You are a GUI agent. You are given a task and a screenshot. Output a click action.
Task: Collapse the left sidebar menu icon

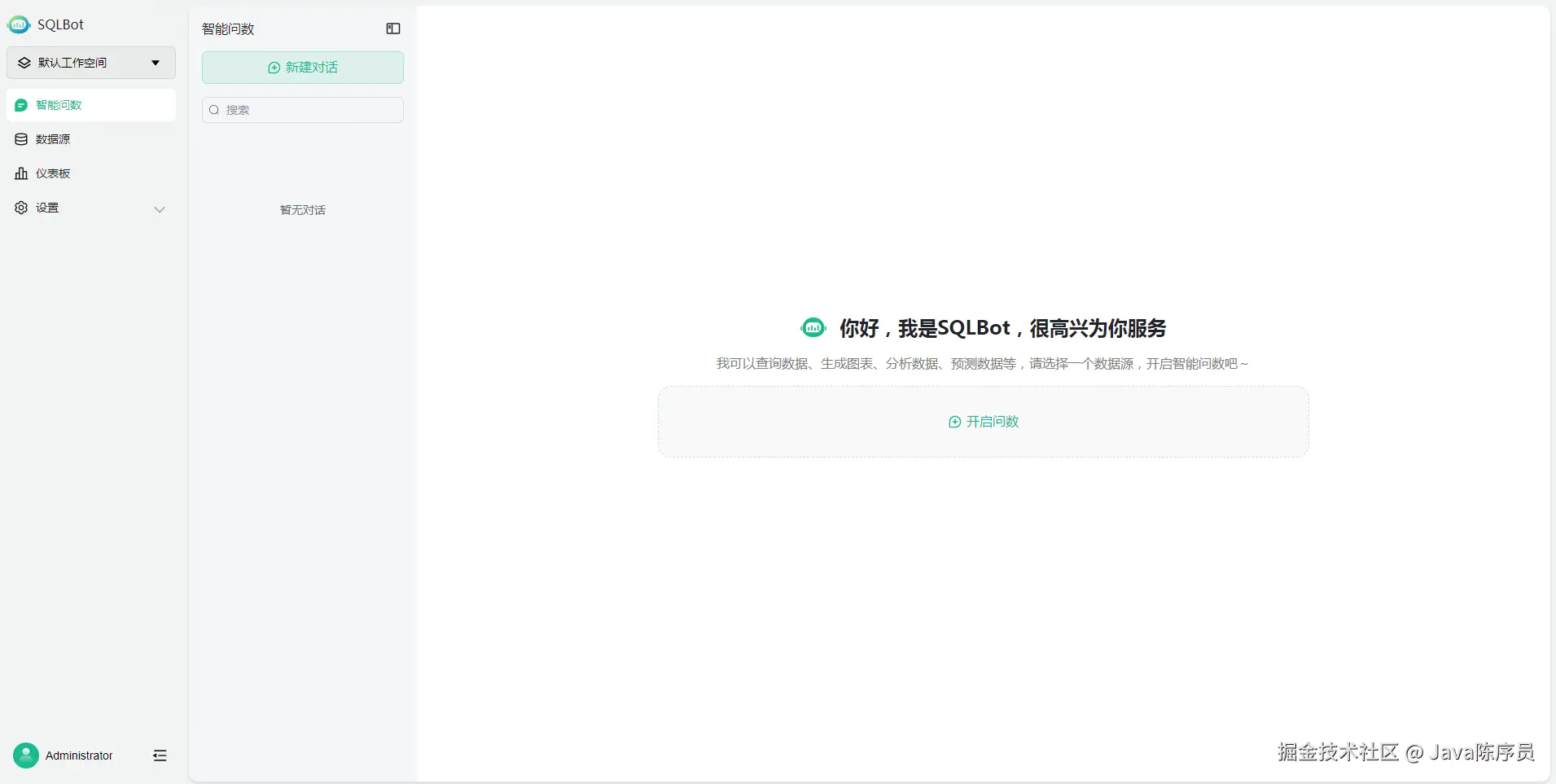[x=160, y=756]
